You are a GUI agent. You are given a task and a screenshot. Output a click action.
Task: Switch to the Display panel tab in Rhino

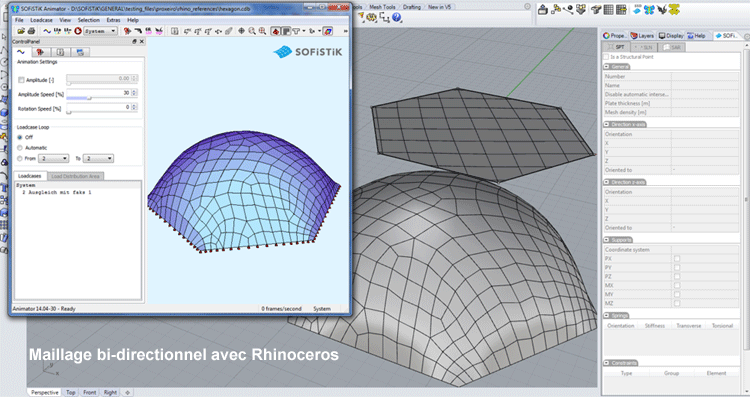pos(672,36)
